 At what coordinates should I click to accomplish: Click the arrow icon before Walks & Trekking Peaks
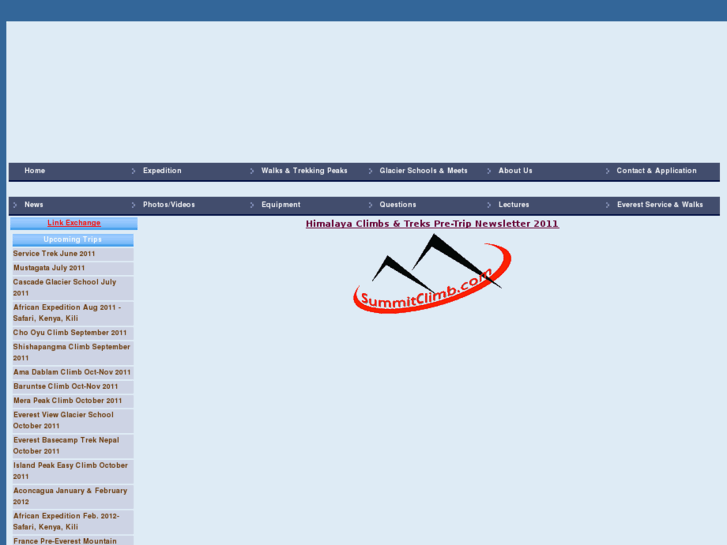252,171
